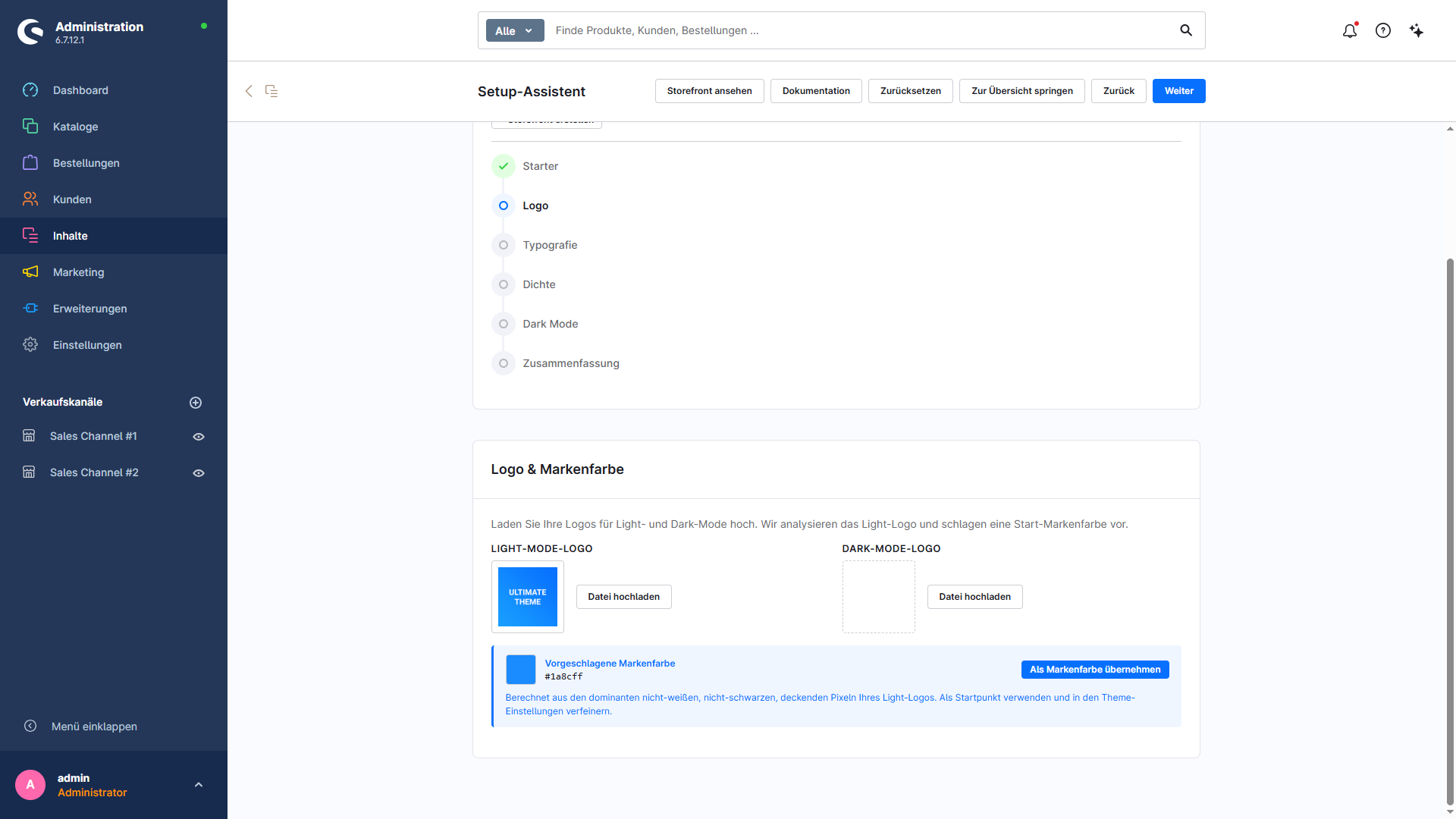The height and width of the screenshot is (819, 1456).
Task: Select the Typografie step
Action: click(535, 245)
